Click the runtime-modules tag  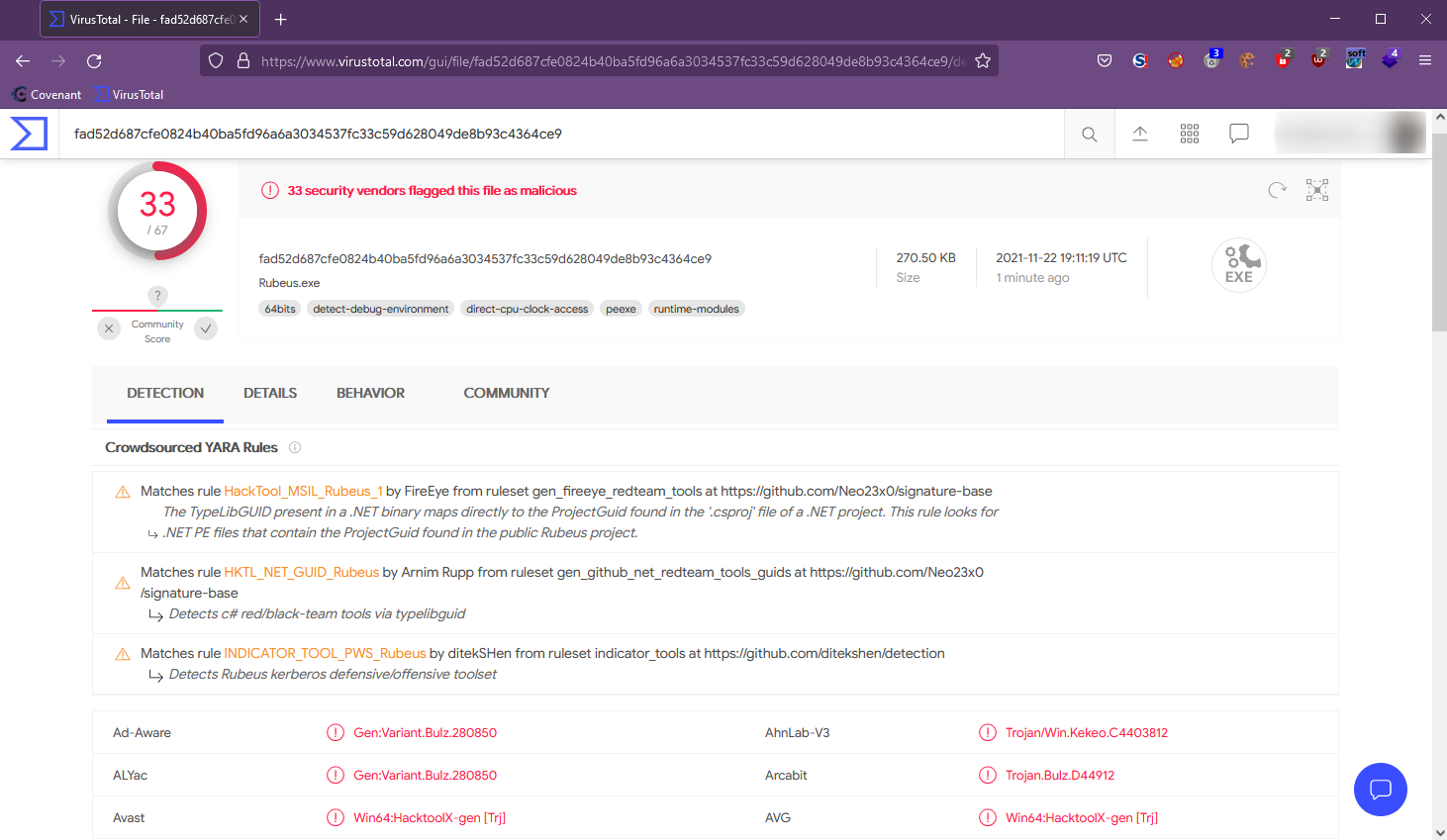(x=697, y=309)
